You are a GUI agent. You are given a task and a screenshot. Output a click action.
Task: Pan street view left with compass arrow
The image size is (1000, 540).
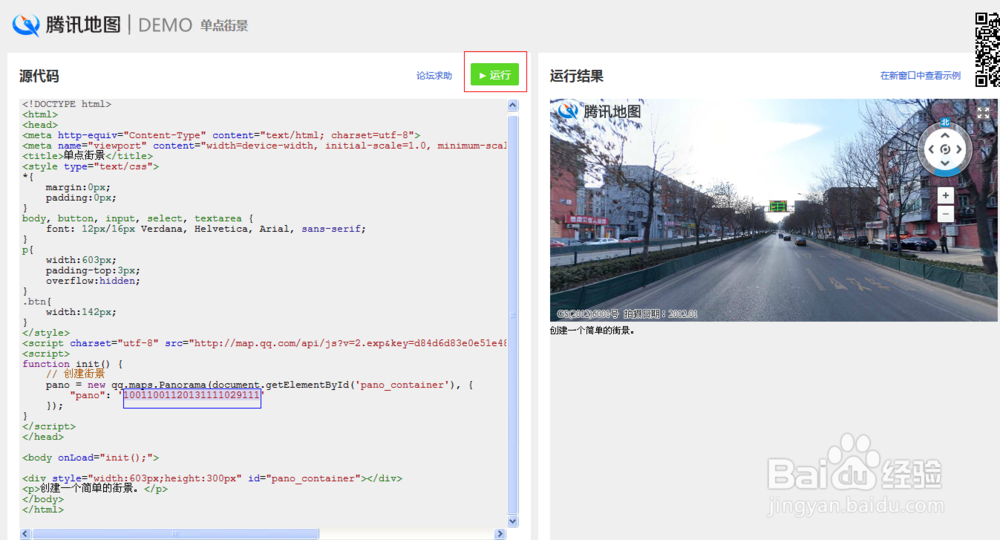(x=931, y=149)
